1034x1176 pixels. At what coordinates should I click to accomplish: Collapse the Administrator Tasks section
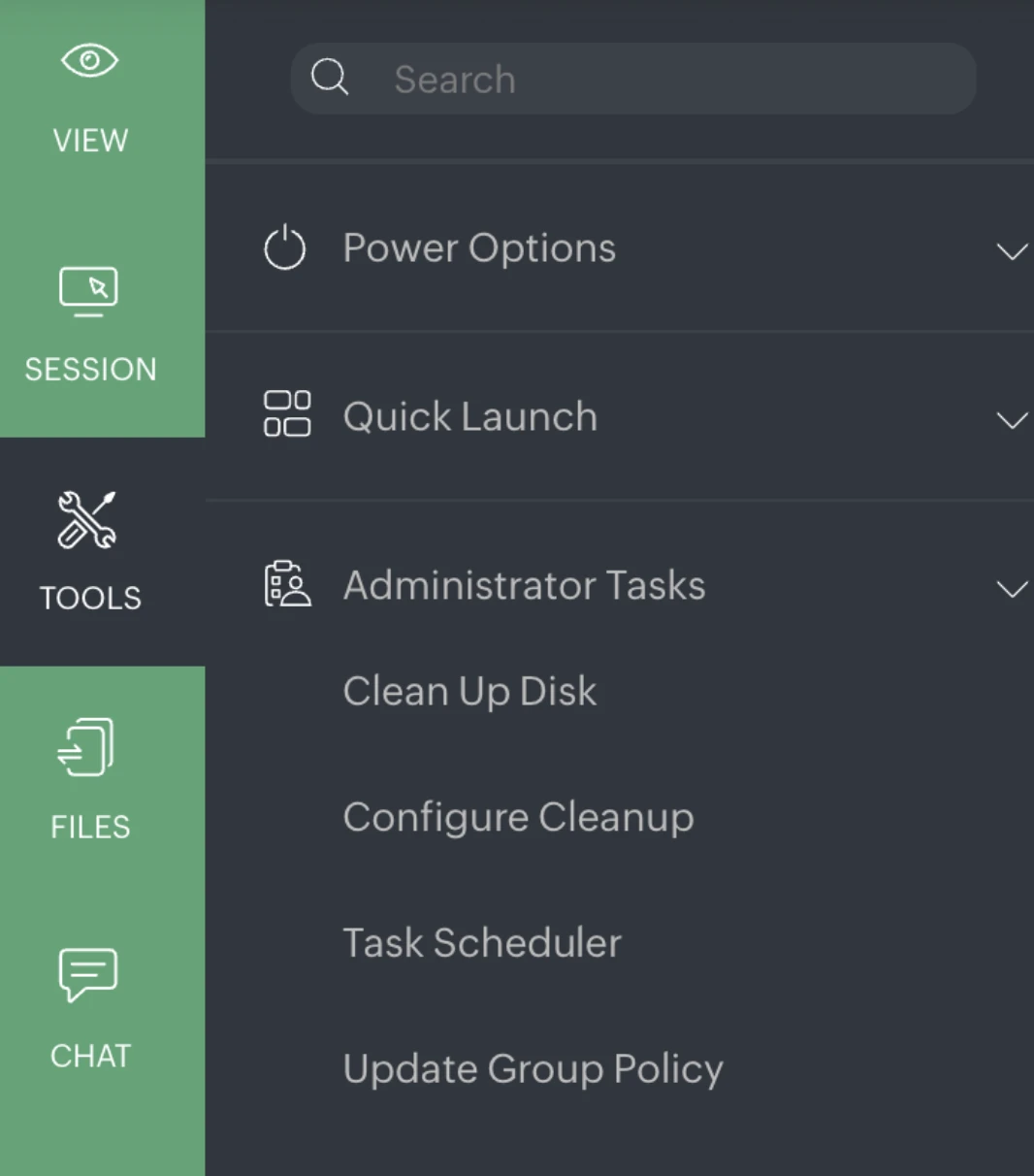(x=1013, y=589)
